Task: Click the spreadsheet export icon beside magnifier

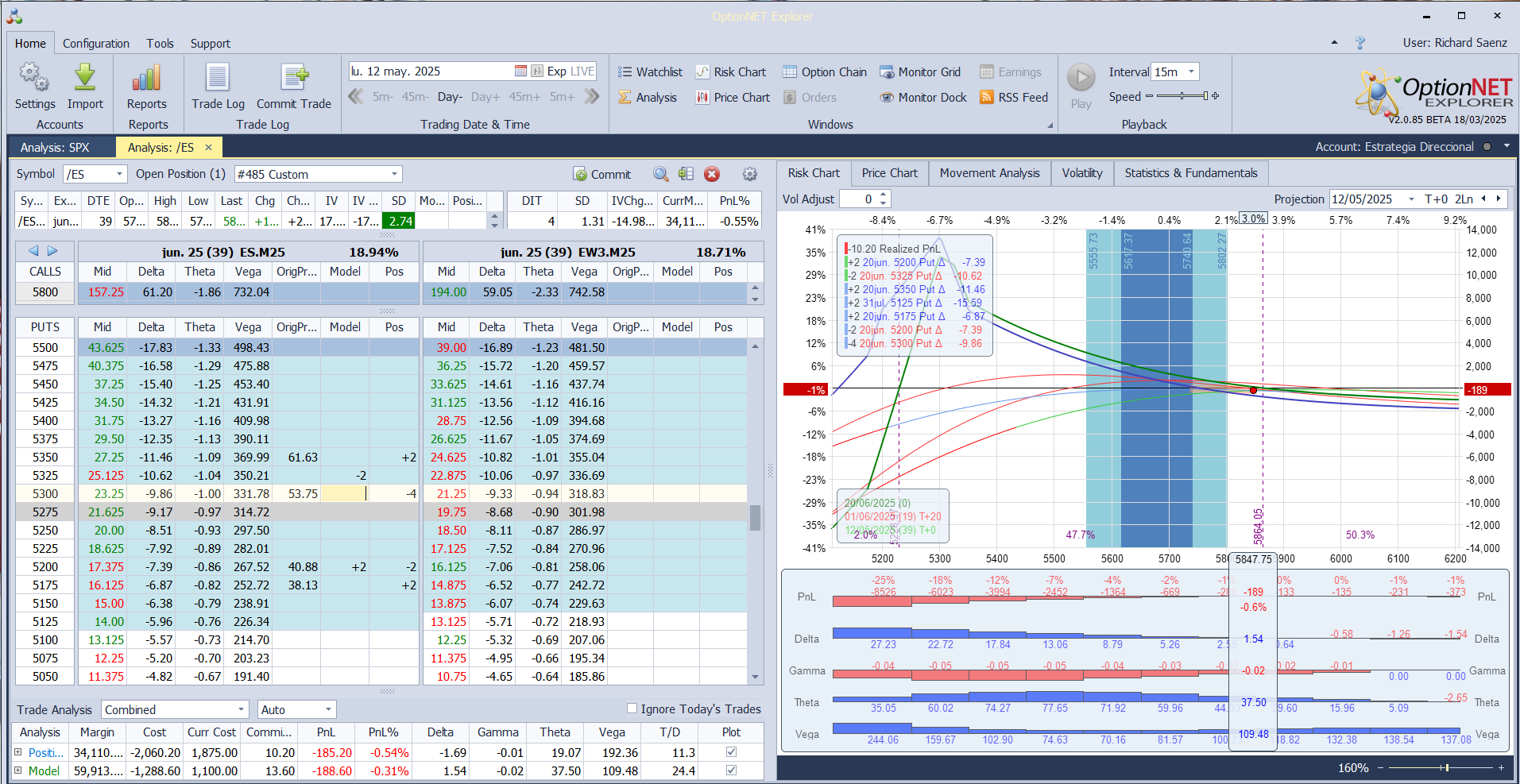Action: tap(687, 174)
